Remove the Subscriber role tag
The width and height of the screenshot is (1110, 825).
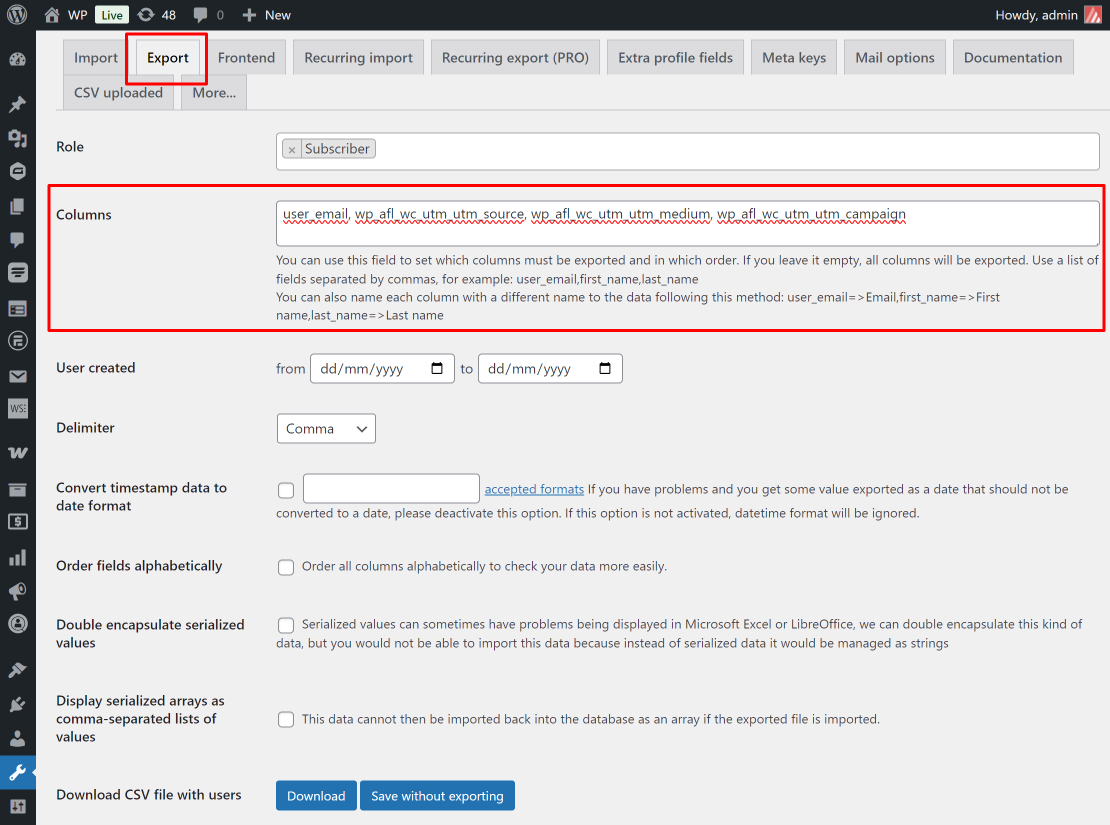(x=291, y=148)
